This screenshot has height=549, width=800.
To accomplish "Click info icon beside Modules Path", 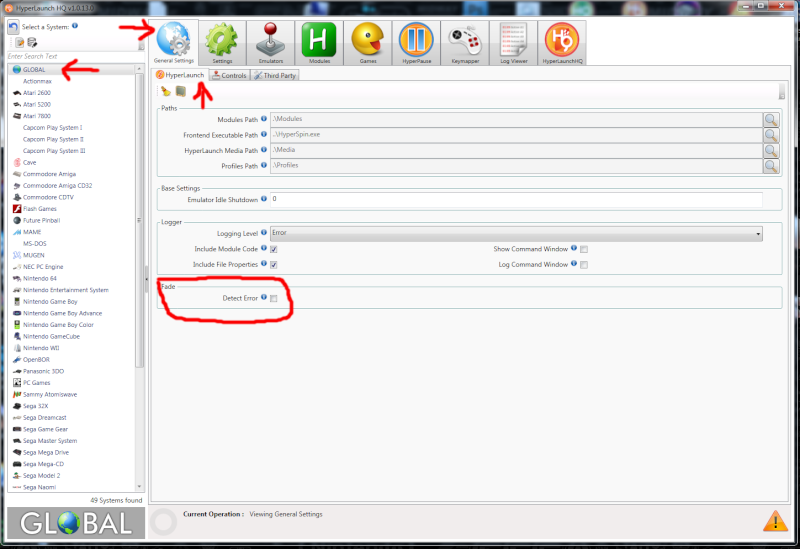I will coord(264,118).
